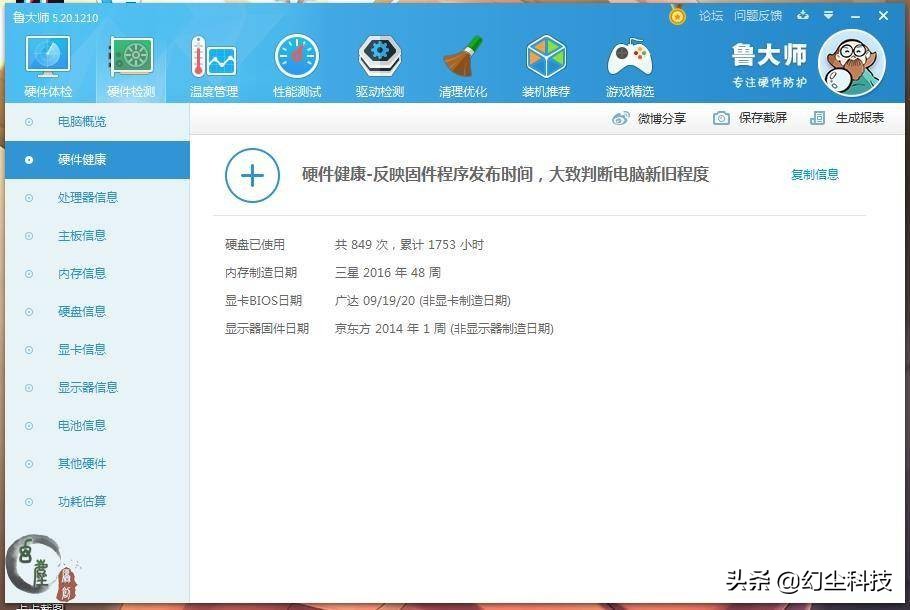This screenshot has width=910, height=610.
Task: Click the download arrow in the title bar
Action: coord(802,16)
